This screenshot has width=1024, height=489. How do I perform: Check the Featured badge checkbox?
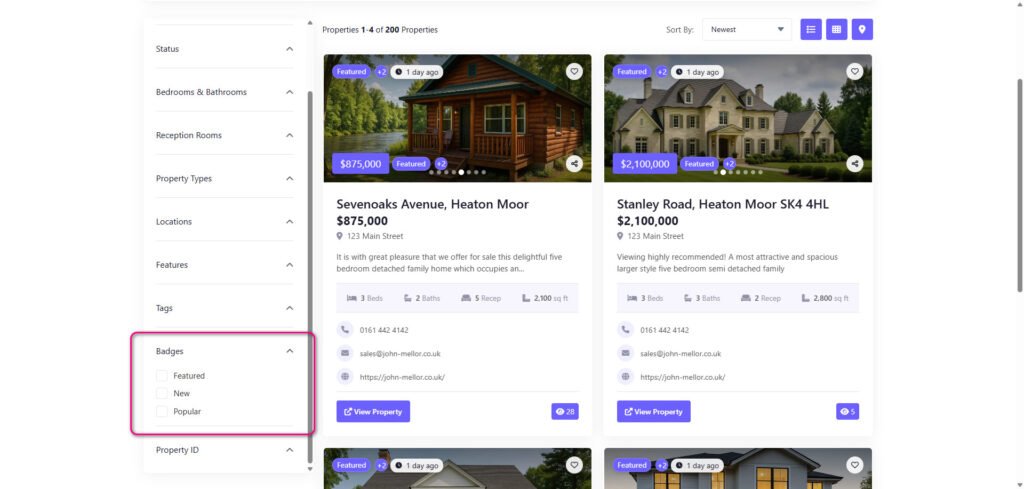click(162, 376)
